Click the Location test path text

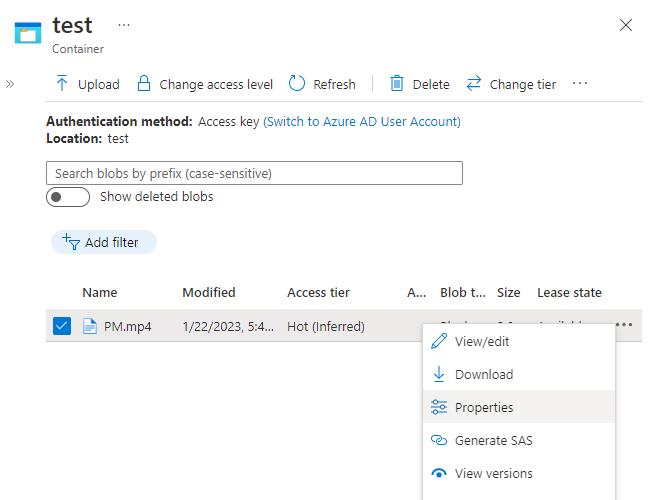point(118,138)
